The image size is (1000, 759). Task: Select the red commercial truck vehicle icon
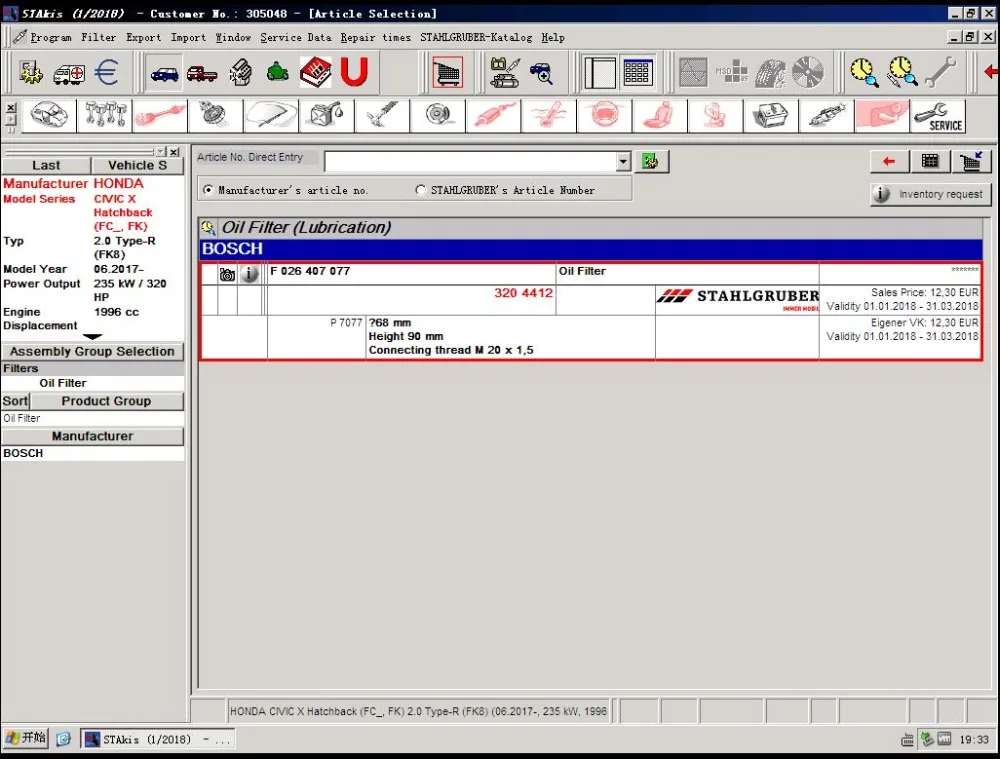[x=202, y=73]
